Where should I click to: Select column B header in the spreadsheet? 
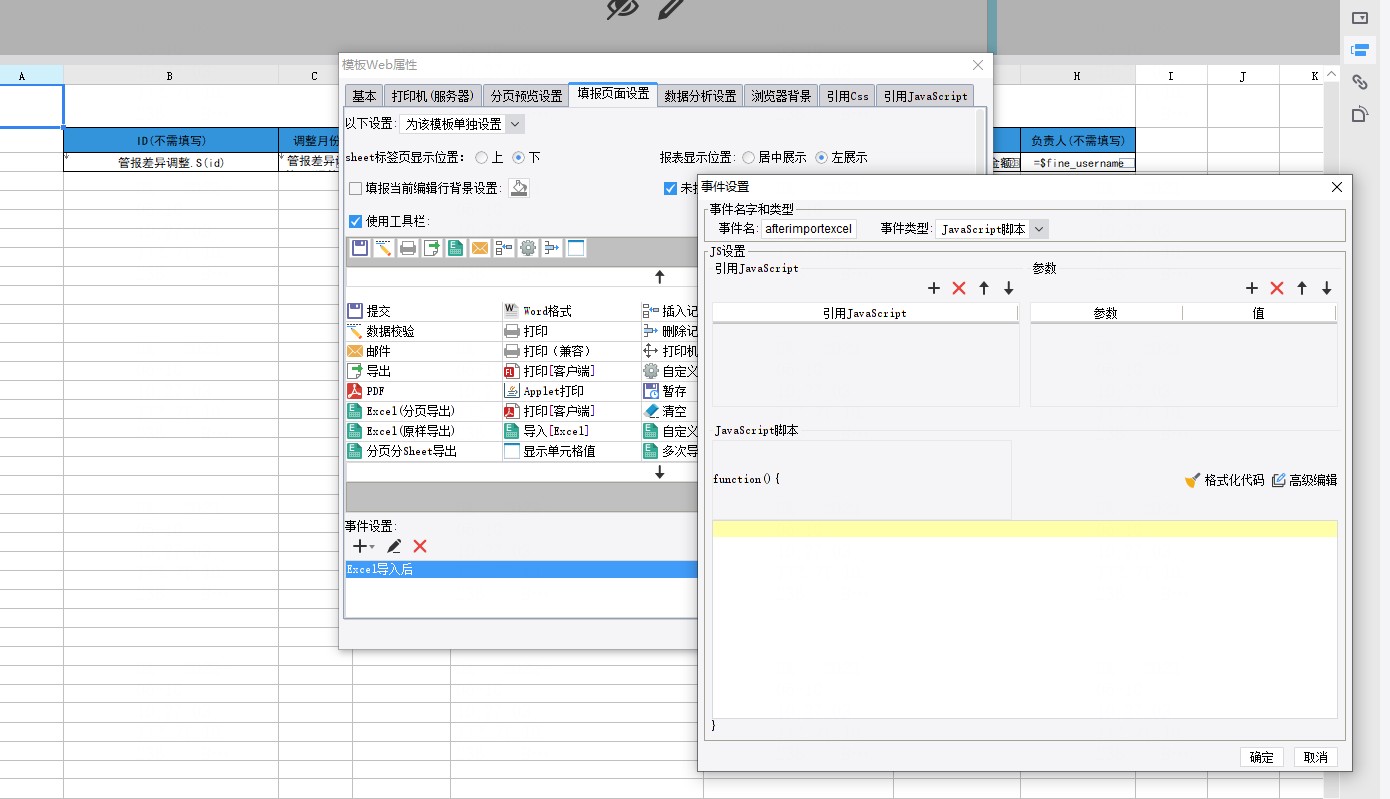pos(170,76)
